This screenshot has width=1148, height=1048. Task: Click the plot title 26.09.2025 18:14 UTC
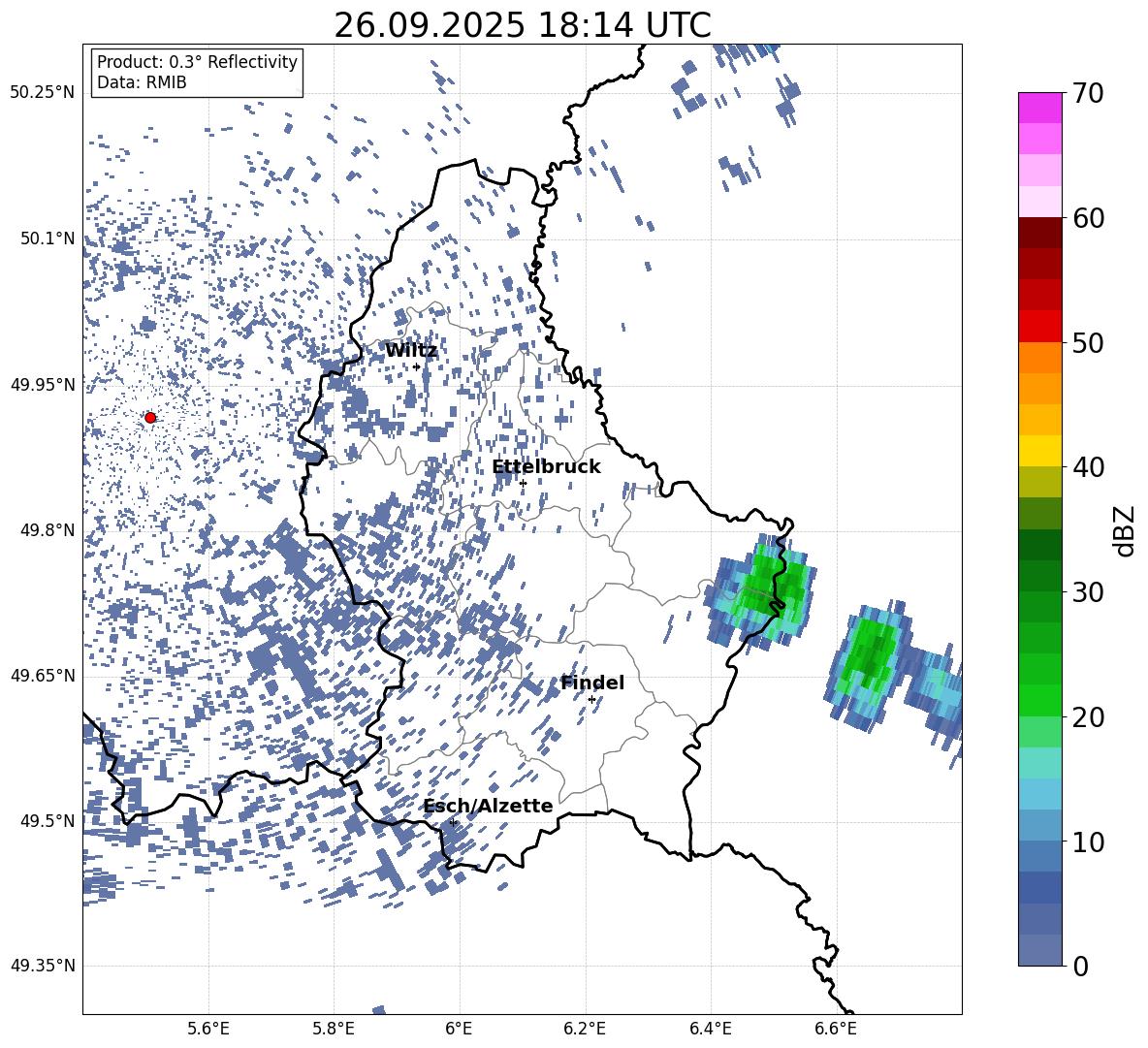(522, 25)
